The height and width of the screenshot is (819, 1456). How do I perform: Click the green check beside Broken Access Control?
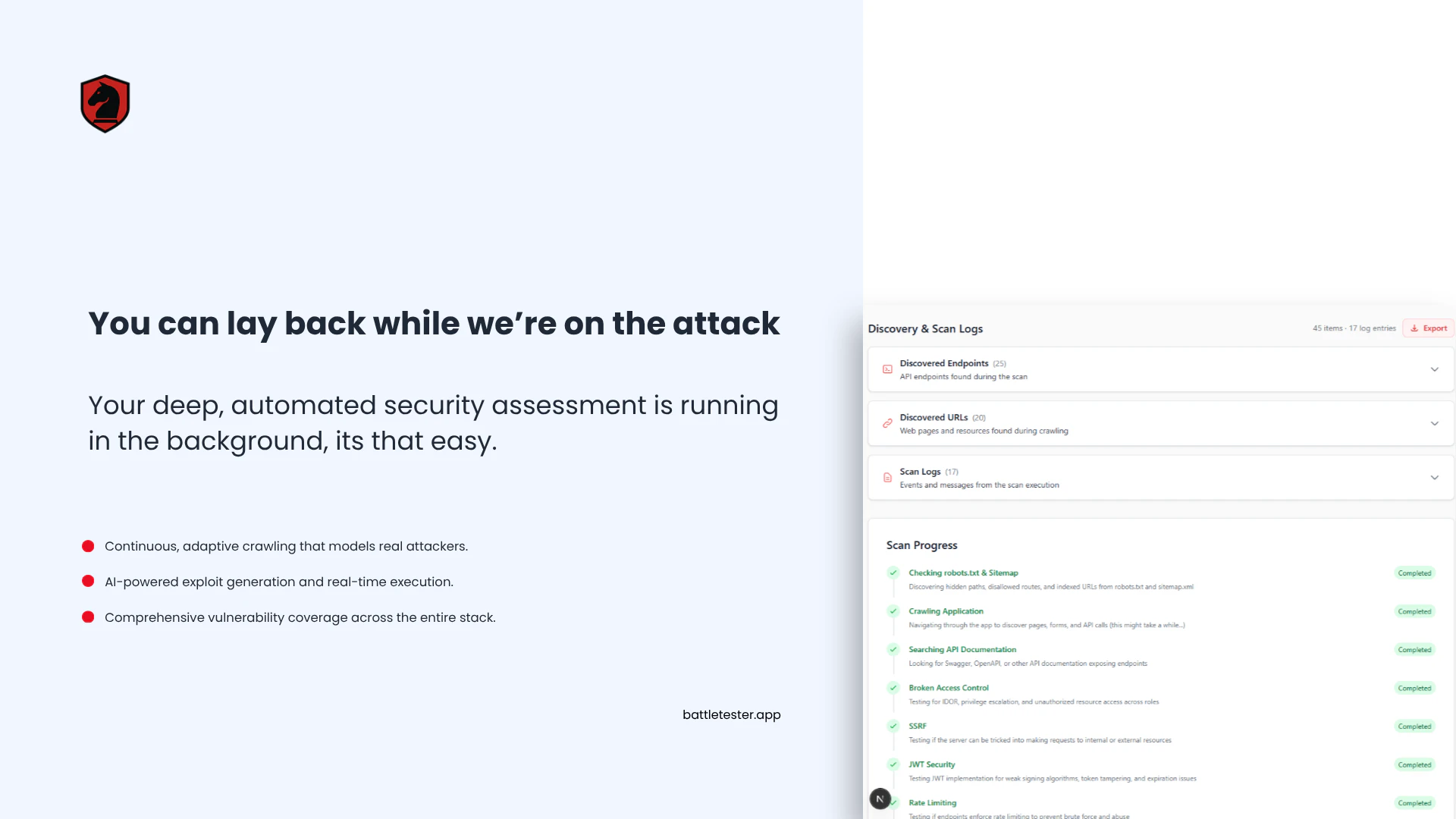coord(893,688)
